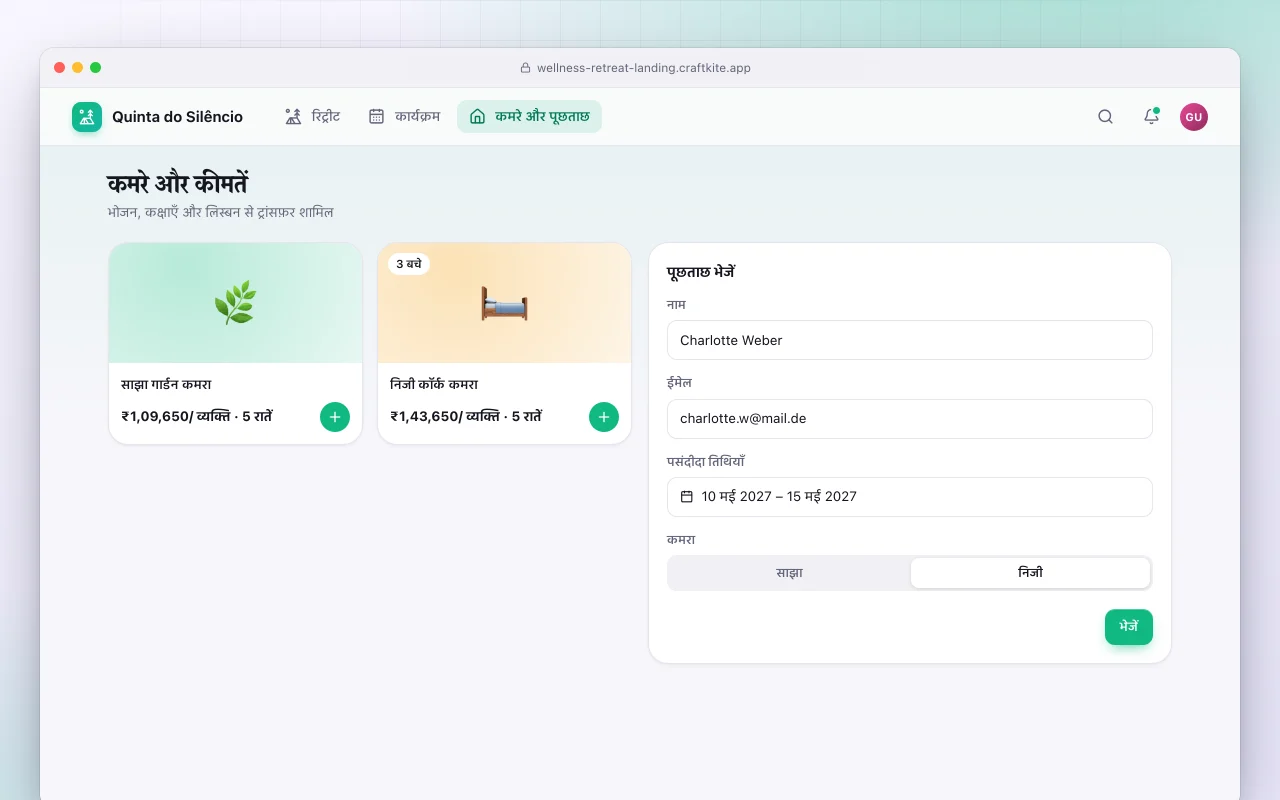
Task: Open the notifications bell icon
Action: click(x=1151, y=117)
